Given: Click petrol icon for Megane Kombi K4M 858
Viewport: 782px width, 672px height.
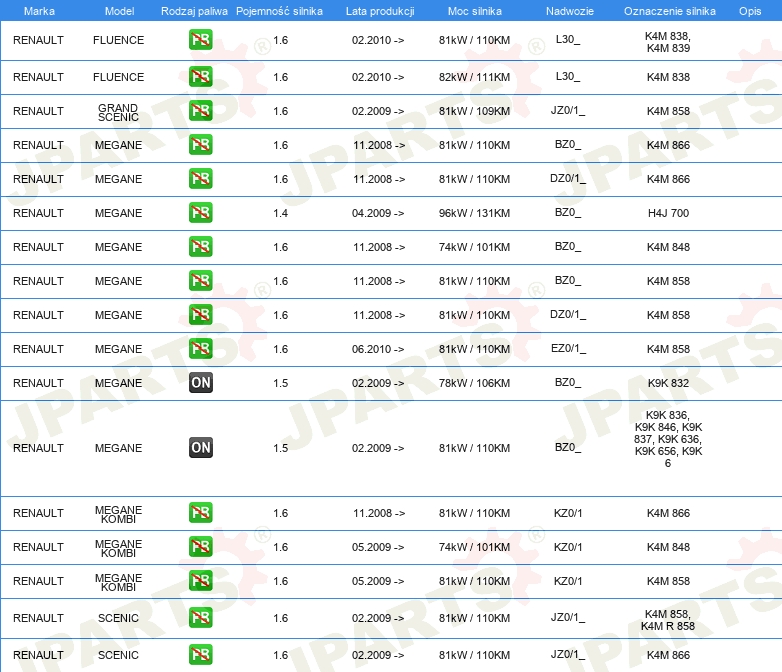Looking at the screenshot, I should tap(200, 580).
